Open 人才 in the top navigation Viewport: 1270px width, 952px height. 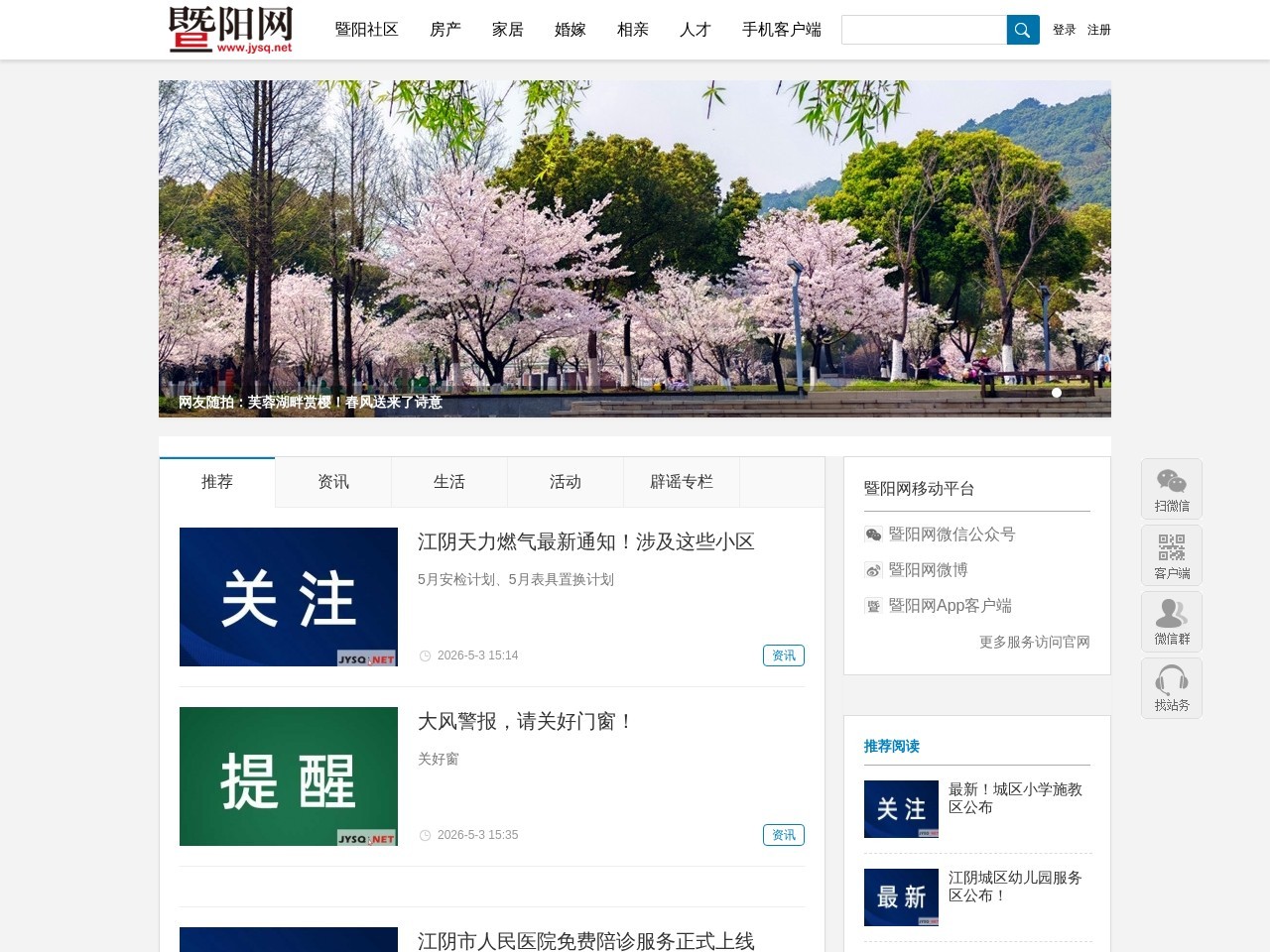[x=696, y=30]
